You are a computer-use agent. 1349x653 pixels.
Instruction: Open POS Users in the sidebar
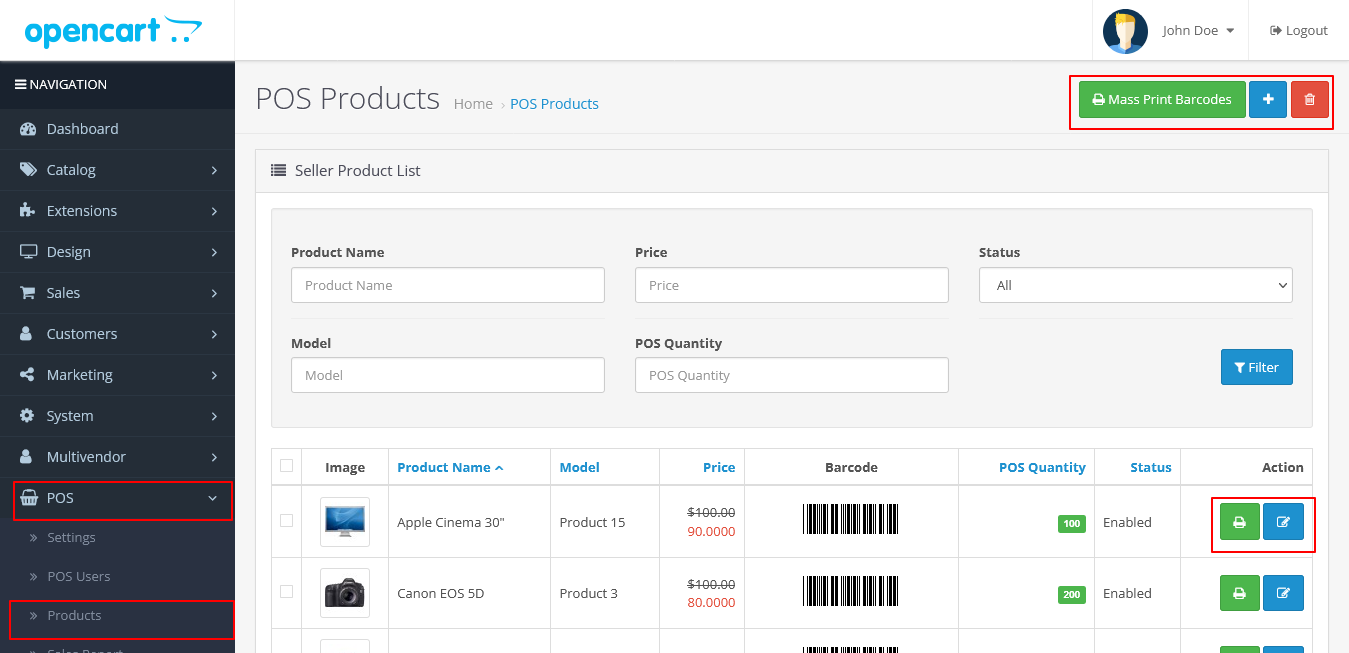coord(79,576)
